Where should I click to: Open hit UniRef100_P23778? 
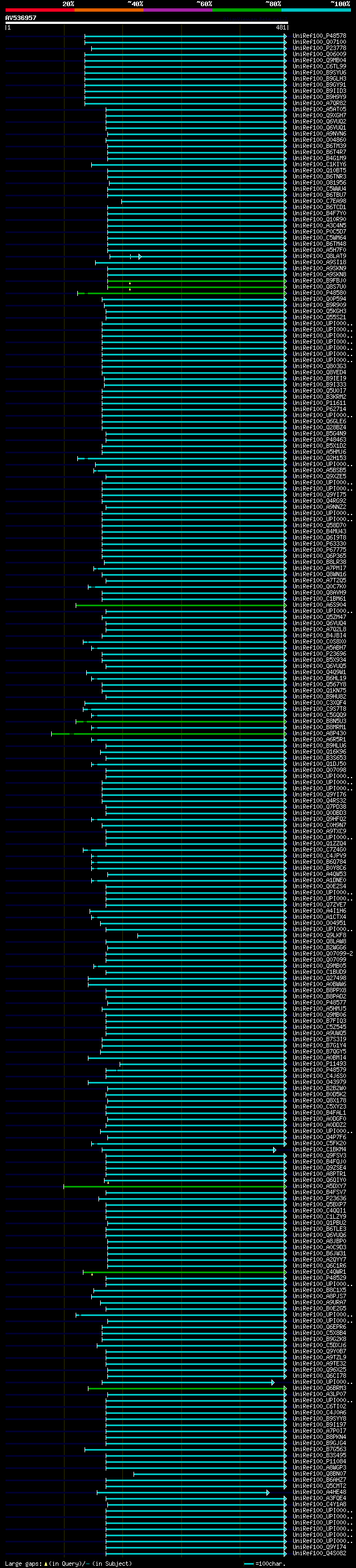point(319,48)
